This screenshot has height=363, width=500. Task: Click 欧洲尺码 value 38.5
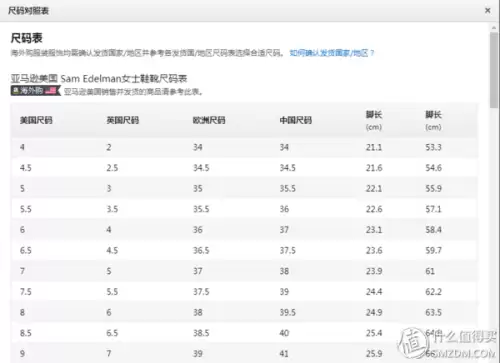point(201,333)
